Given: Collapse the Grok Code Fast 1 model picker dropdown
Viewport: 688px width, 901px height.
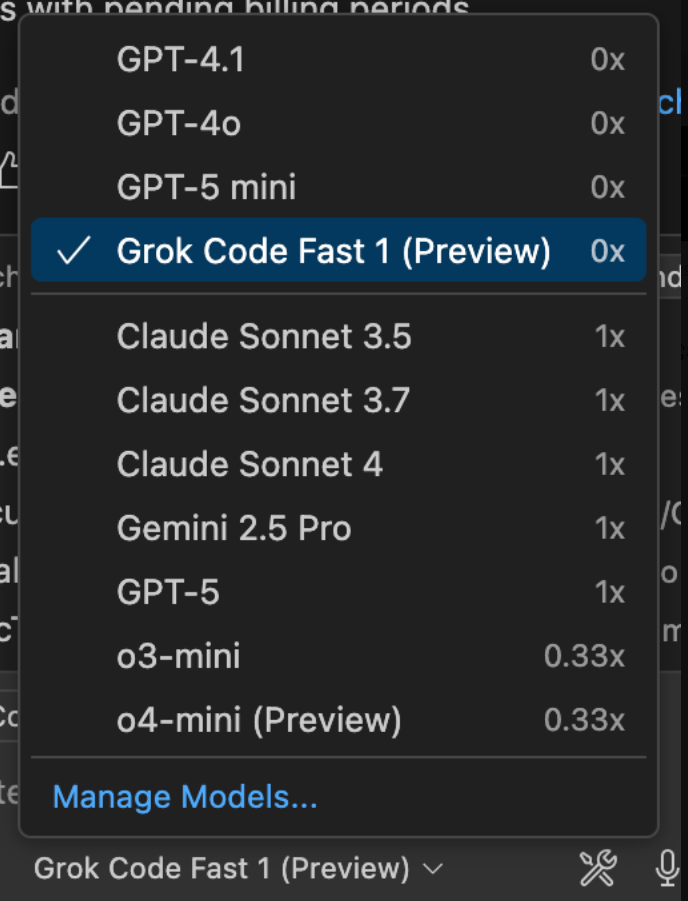Looking at the screenshot, I should pos(238,868).
